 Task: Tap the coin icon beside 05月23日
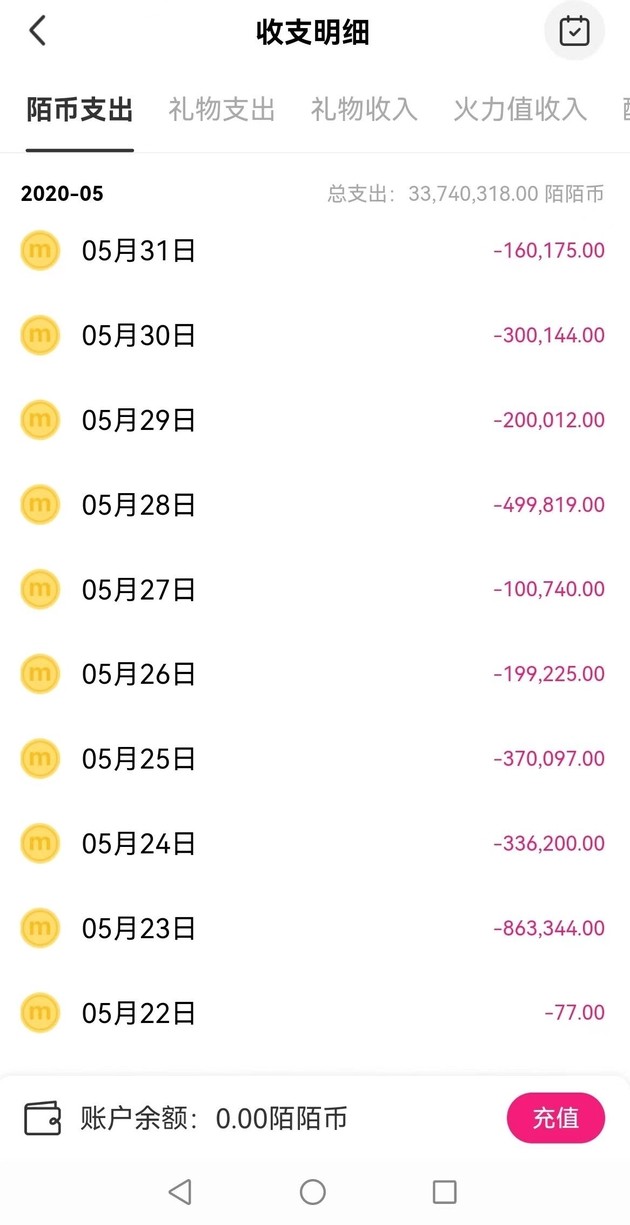pyautogui.click(x=39, y=927)
